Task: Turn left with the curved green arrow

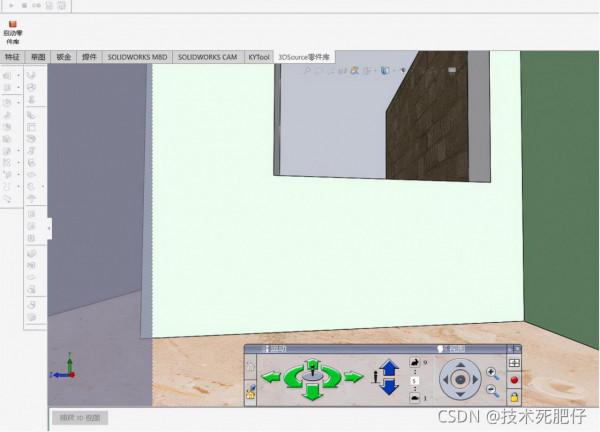Action: pyautogui.click(x=292, y=377)
